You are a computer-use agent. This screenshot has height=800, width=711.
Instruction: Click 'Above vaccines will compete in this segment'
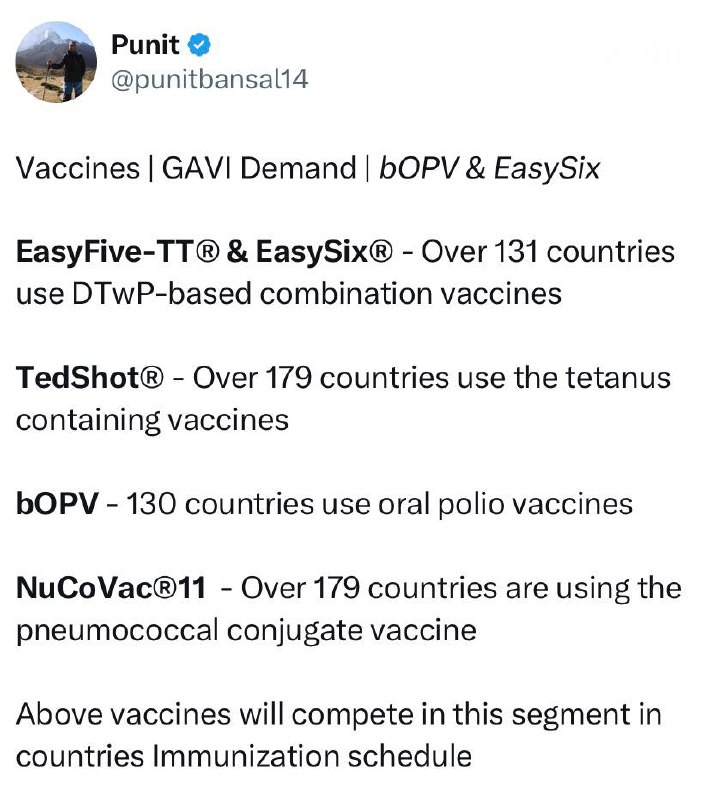tap(337, 715)
